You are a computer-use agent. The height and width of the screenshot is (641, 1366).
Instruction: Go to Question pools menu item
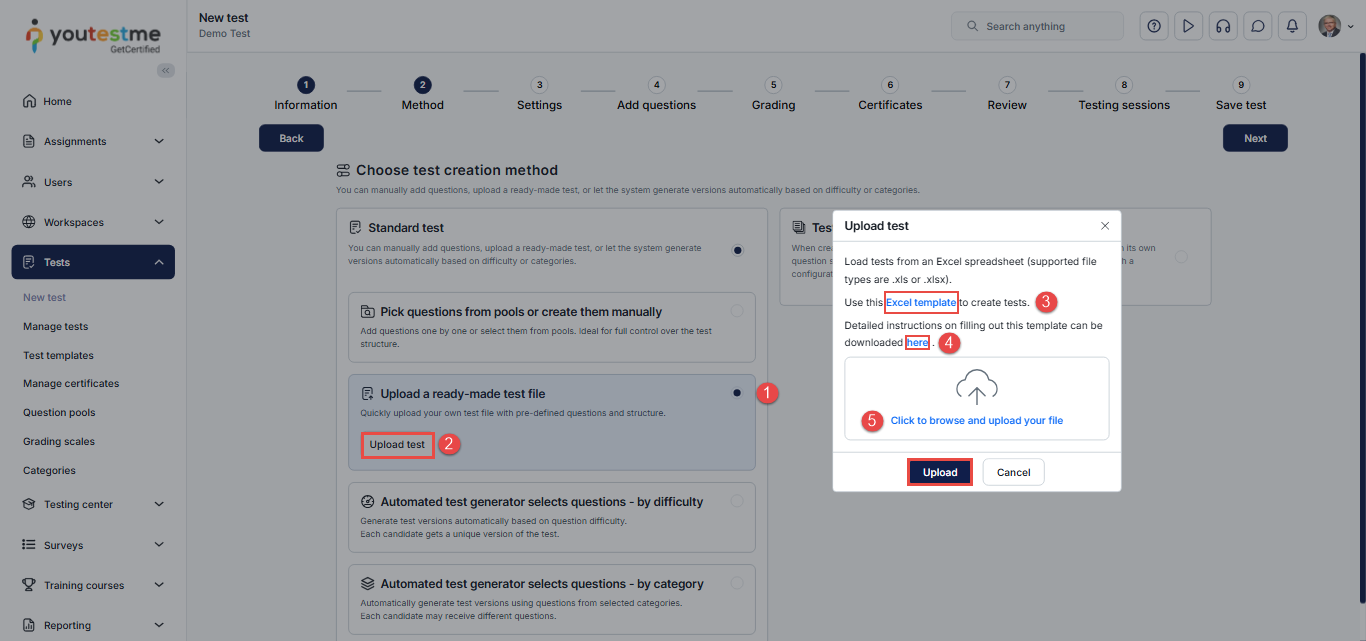(x=59, y=412)
